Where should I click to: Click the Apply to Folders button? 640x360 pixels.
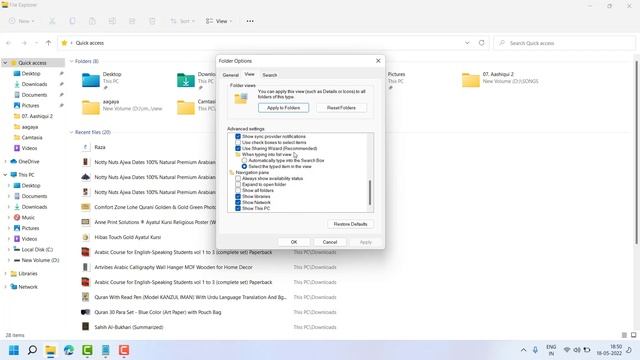tap(283, 108)
